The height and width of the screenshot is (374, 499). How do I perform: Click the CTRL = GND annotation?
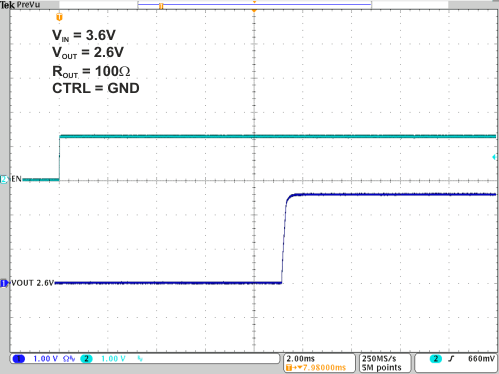(96, 88)
